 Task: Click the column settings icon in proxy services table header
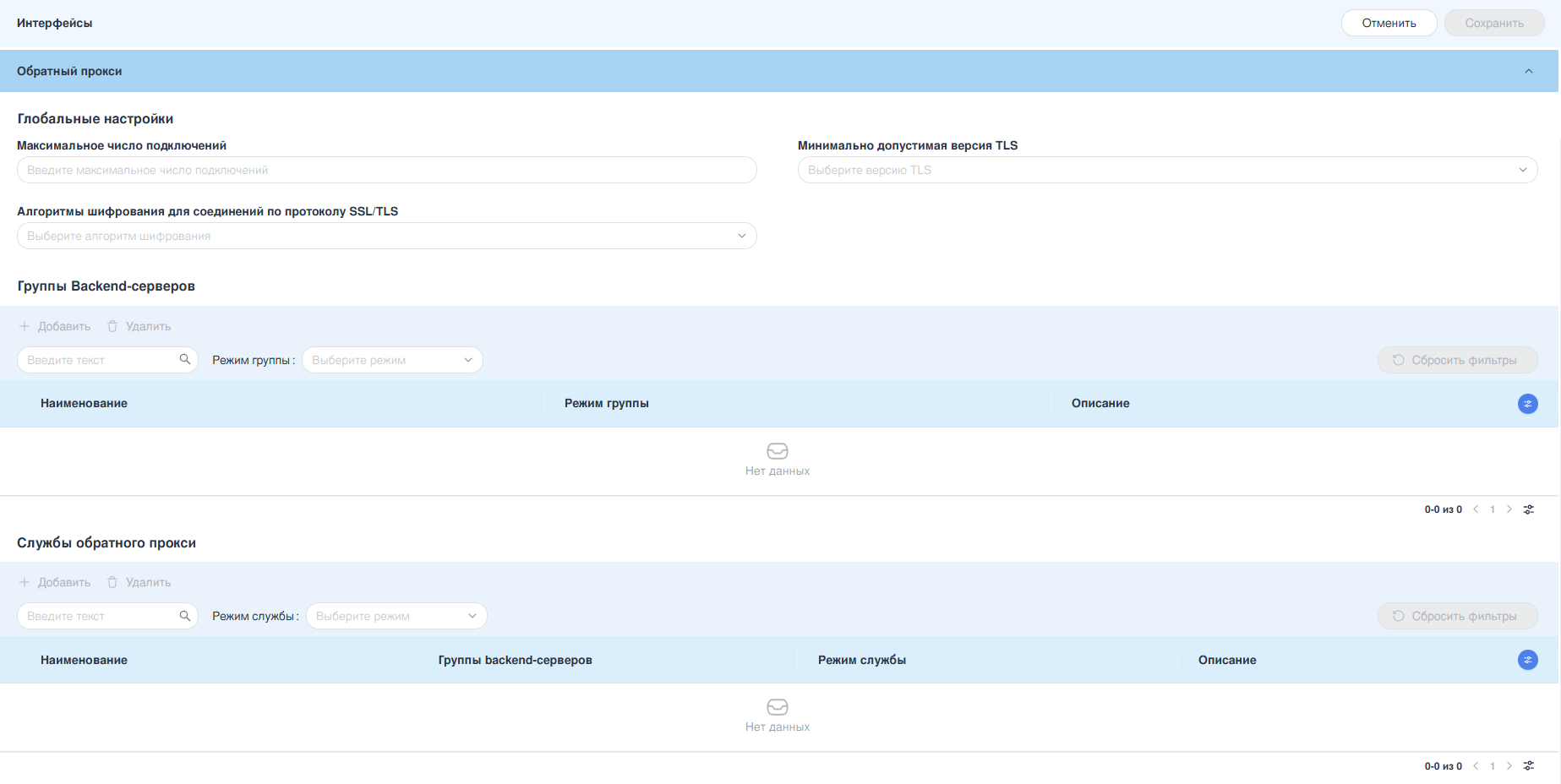(1527, 660)
